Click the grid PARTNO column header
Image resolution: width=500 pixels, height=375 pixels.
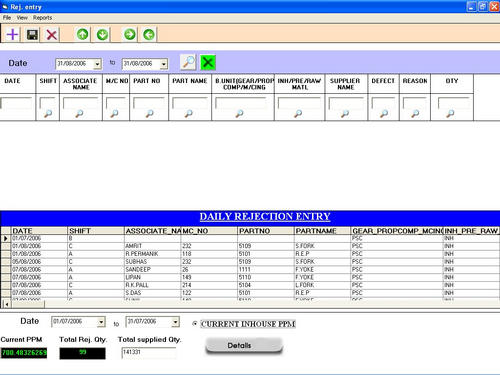(266, 231)
